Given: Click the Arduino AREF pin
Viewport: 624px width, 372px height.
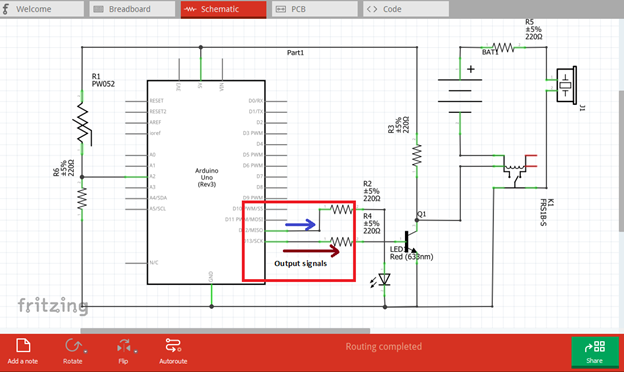Looking at the screenshot, I should (x=143, y=123).
